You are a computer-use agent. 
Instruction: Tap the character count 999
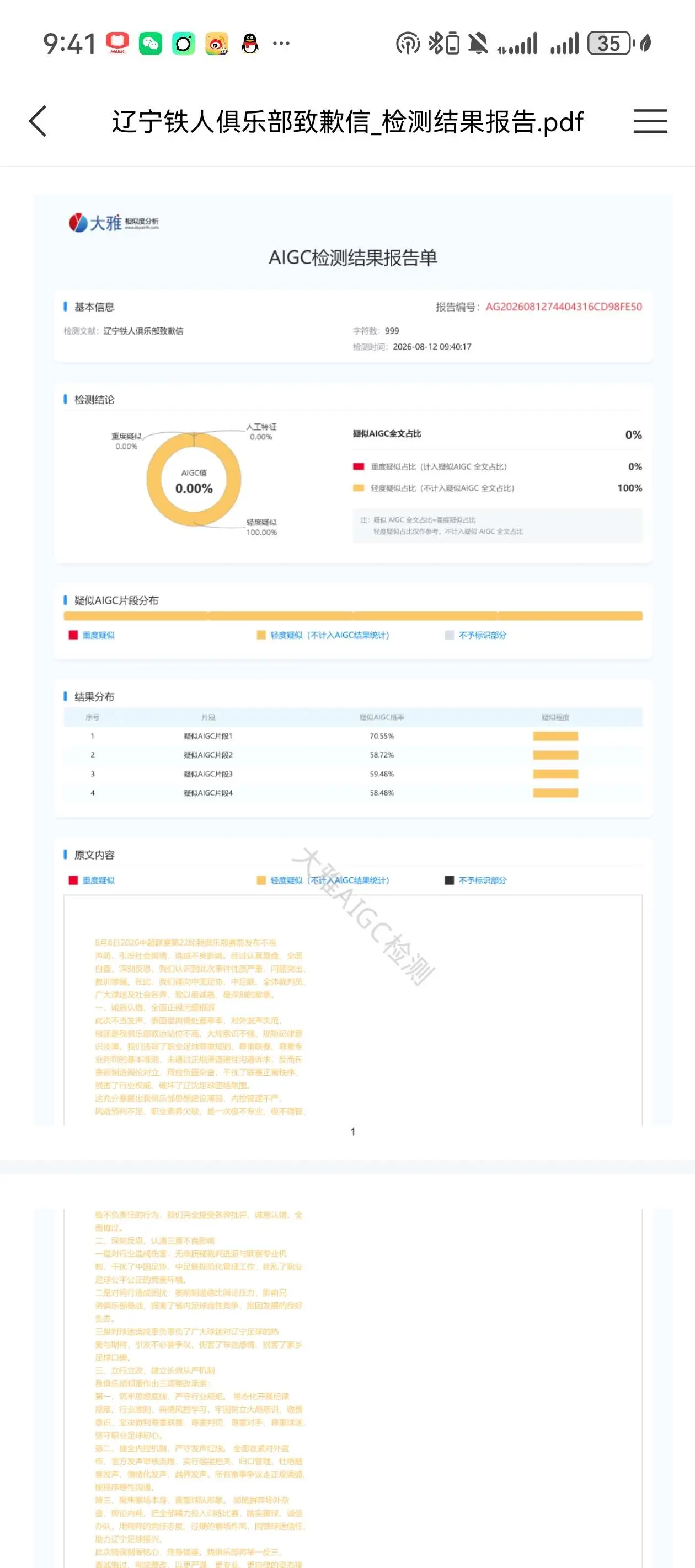point(392,331)
